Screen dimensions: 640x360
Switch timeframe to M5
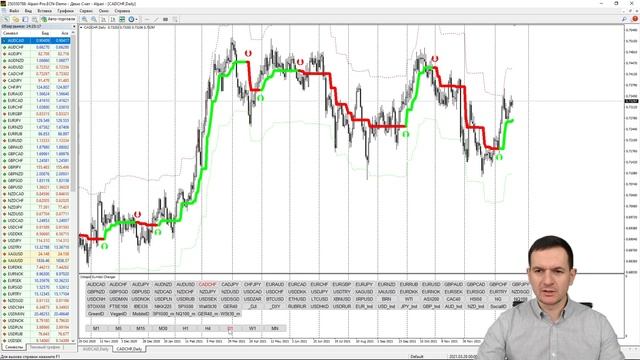[118, 328]
